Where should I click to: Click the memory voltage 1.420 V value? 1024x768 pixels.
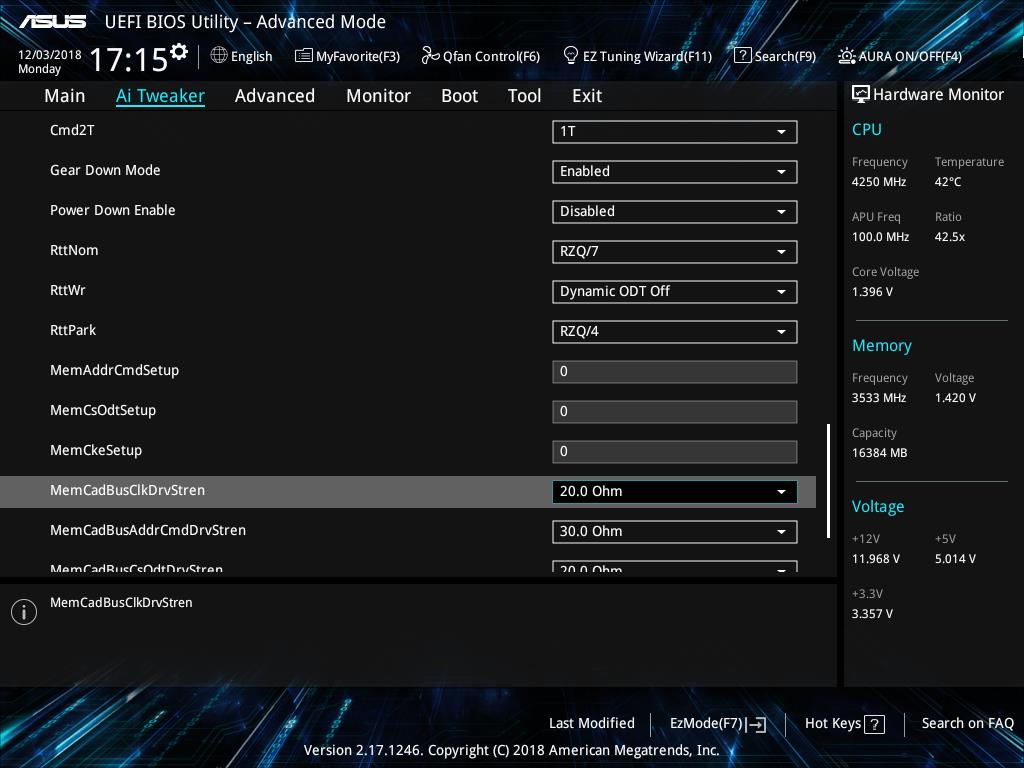[x=955, y=398]
